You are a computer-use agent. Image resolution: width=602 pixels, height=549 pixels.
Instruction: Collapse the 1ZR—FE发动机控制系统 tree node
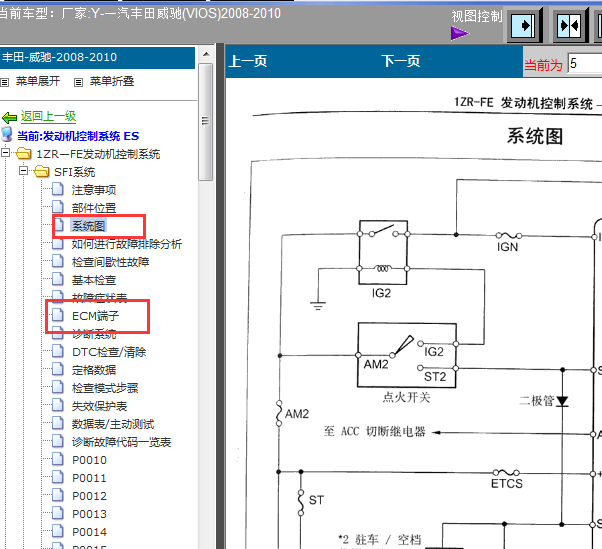5,153
